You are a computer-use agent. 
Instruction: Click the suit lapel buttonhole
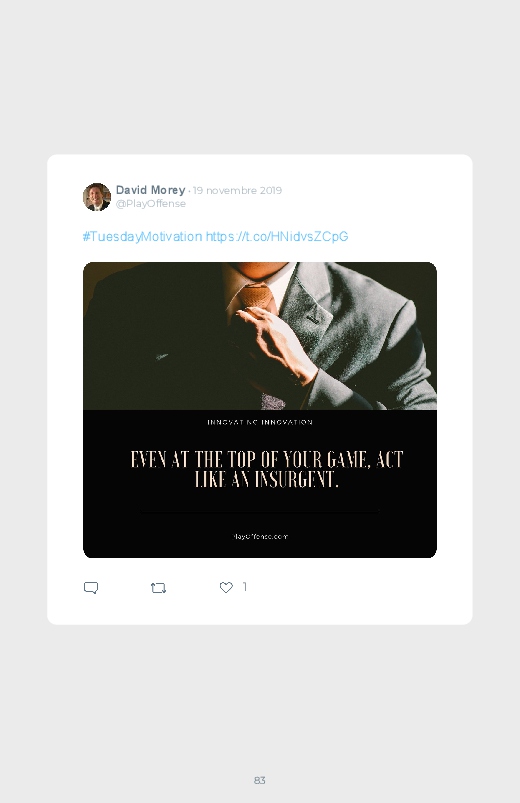(x=313, y=319)
